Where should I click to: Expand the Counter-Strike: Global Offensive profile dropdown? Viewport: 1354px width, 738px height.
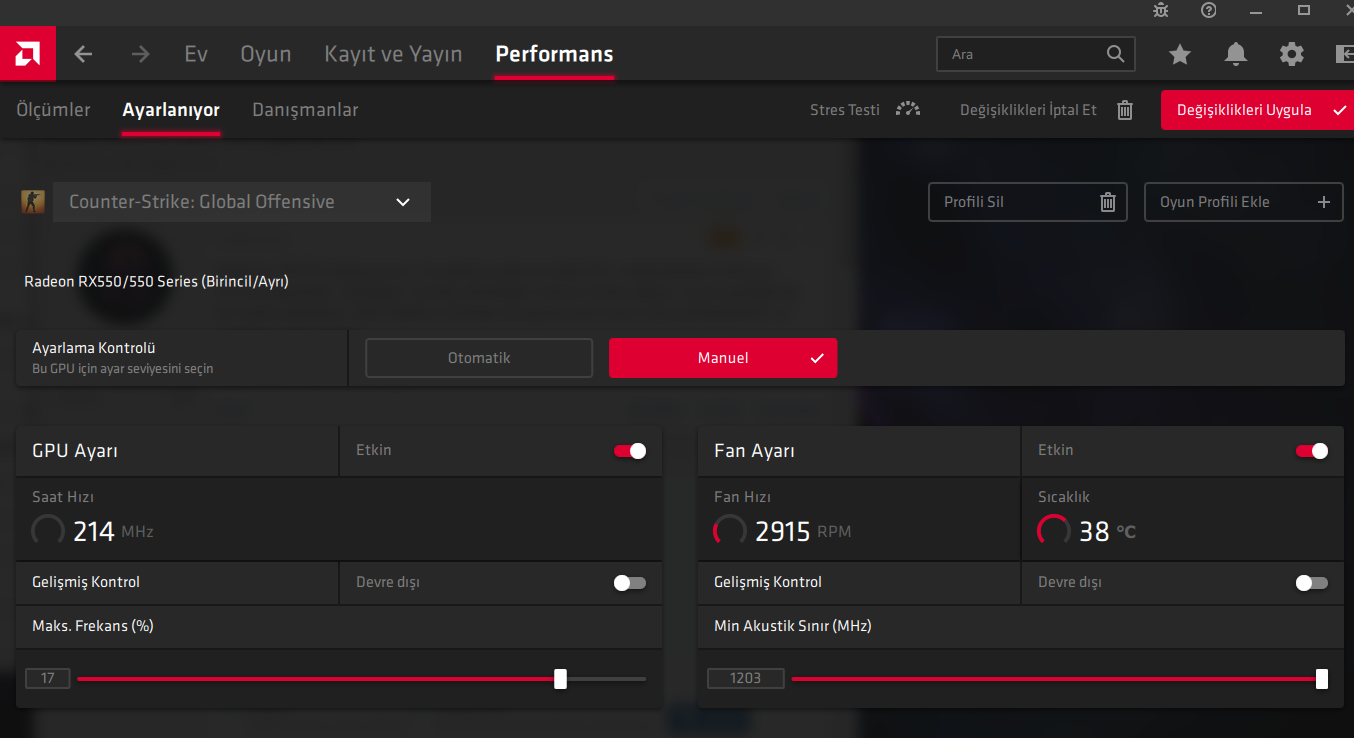point(242,202)
